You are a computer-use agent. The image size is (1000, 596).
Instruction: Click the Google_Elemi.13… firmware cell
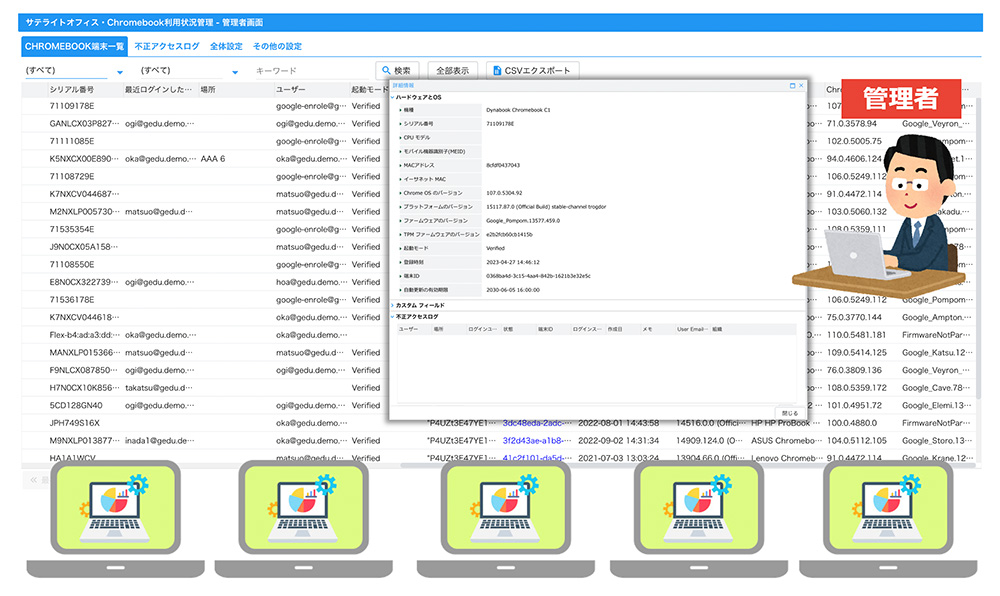[x=937, y=405]
